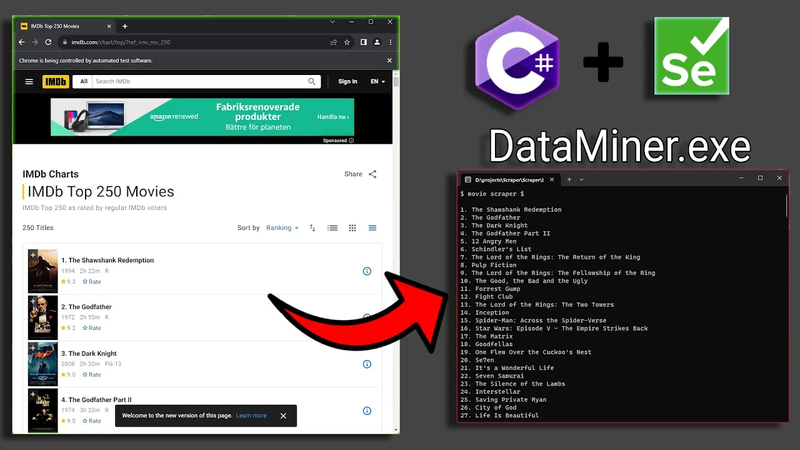Image resolution: width=800 pixels, height=450 pixels.
Task: Click Learn more in welcome notice
Action: click(x=251, y=416)
